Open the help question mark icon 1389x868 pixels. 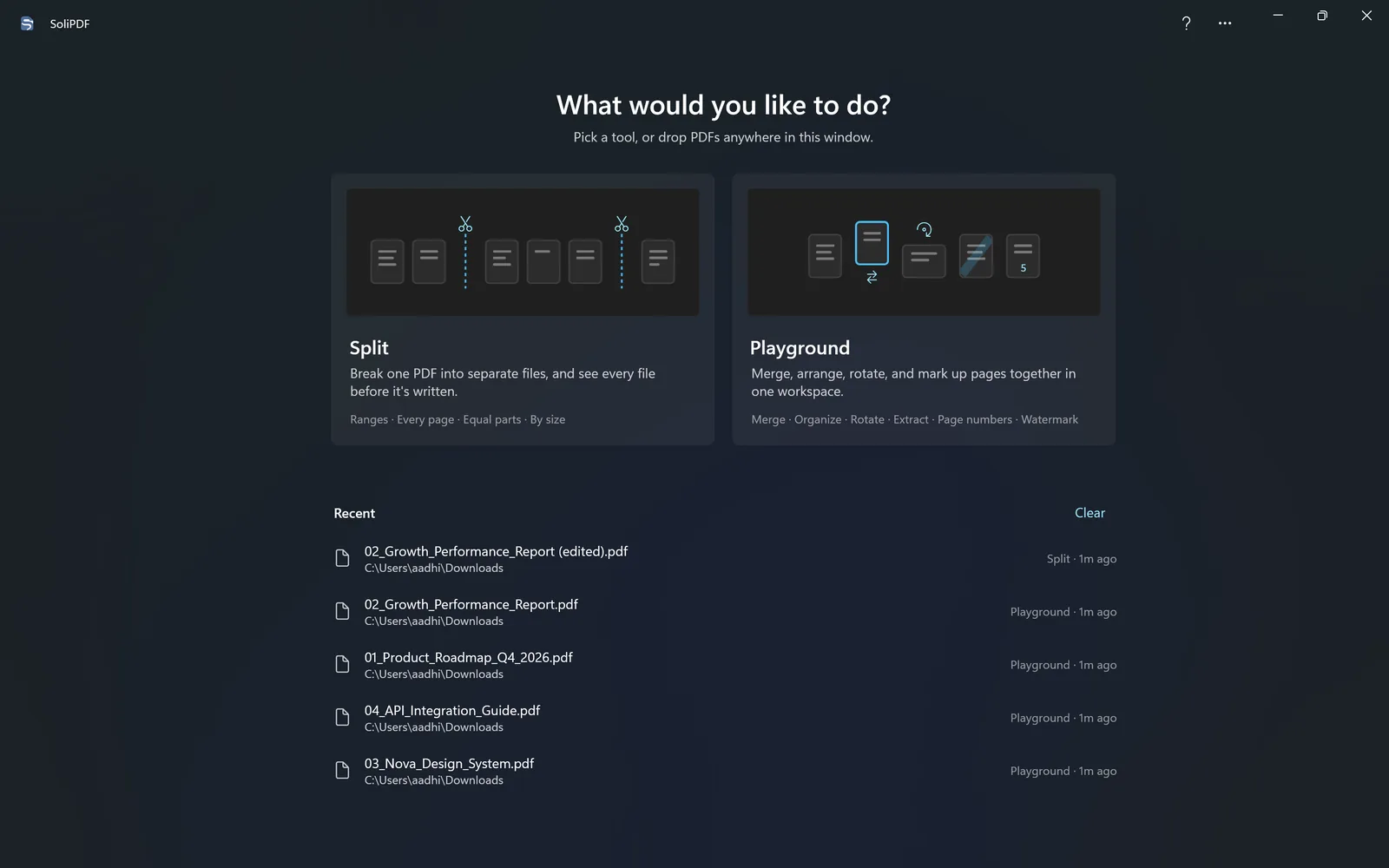pos(1186,23)
